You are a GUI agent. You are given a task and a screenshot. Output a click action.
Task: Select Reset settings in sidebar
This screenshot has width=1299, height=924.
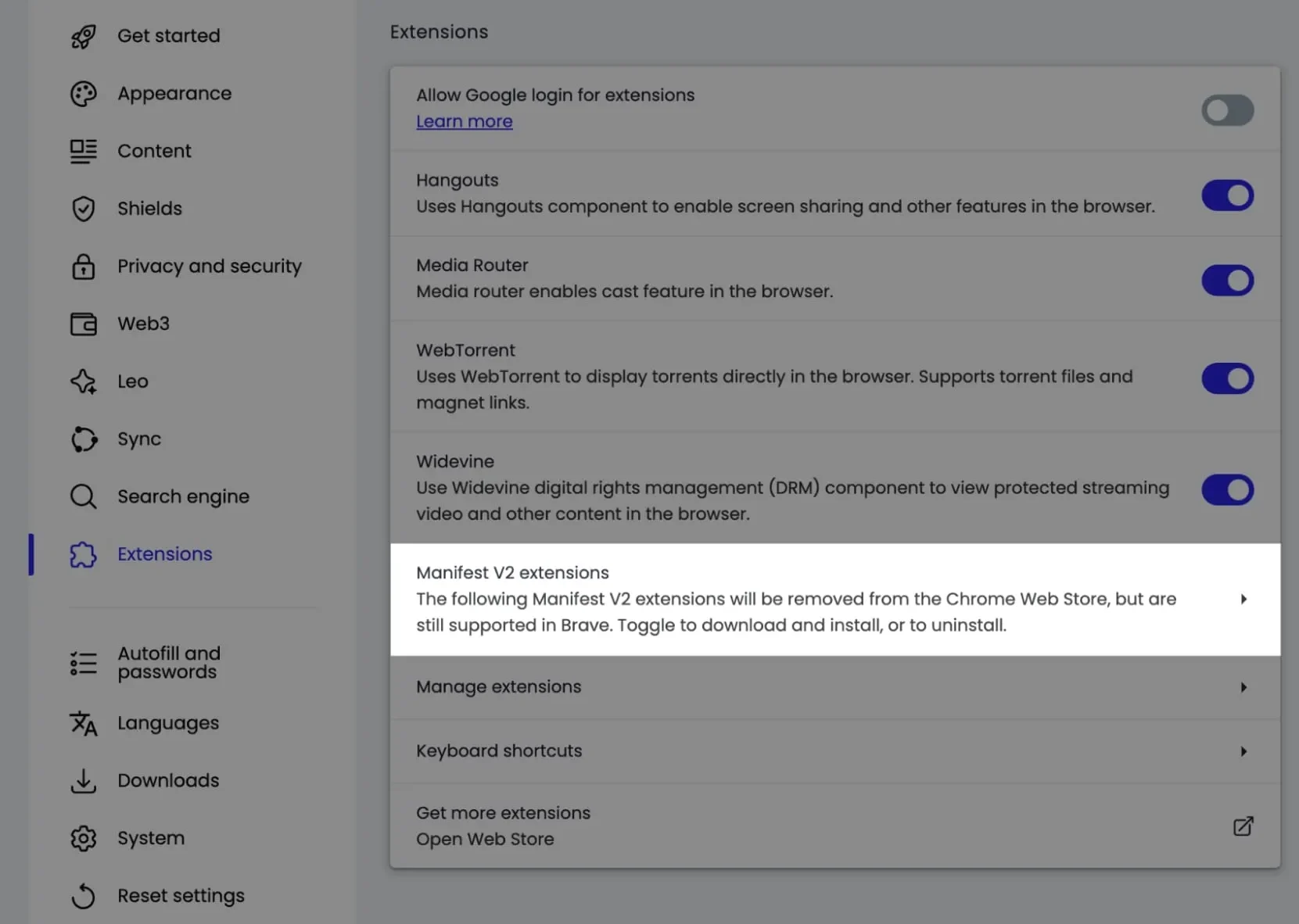tap(181, 896)
